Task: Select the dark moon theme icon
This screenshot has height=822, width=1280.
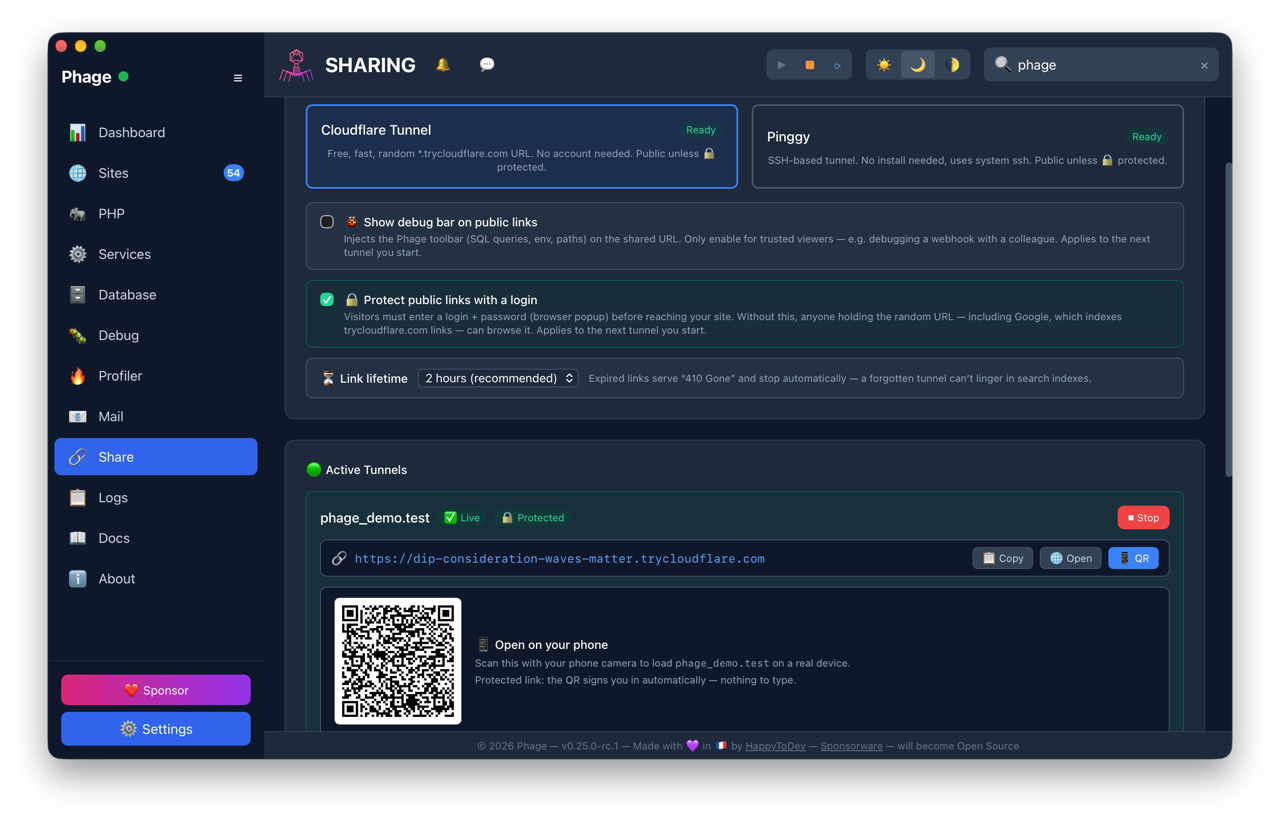Action: click(918, 65)
